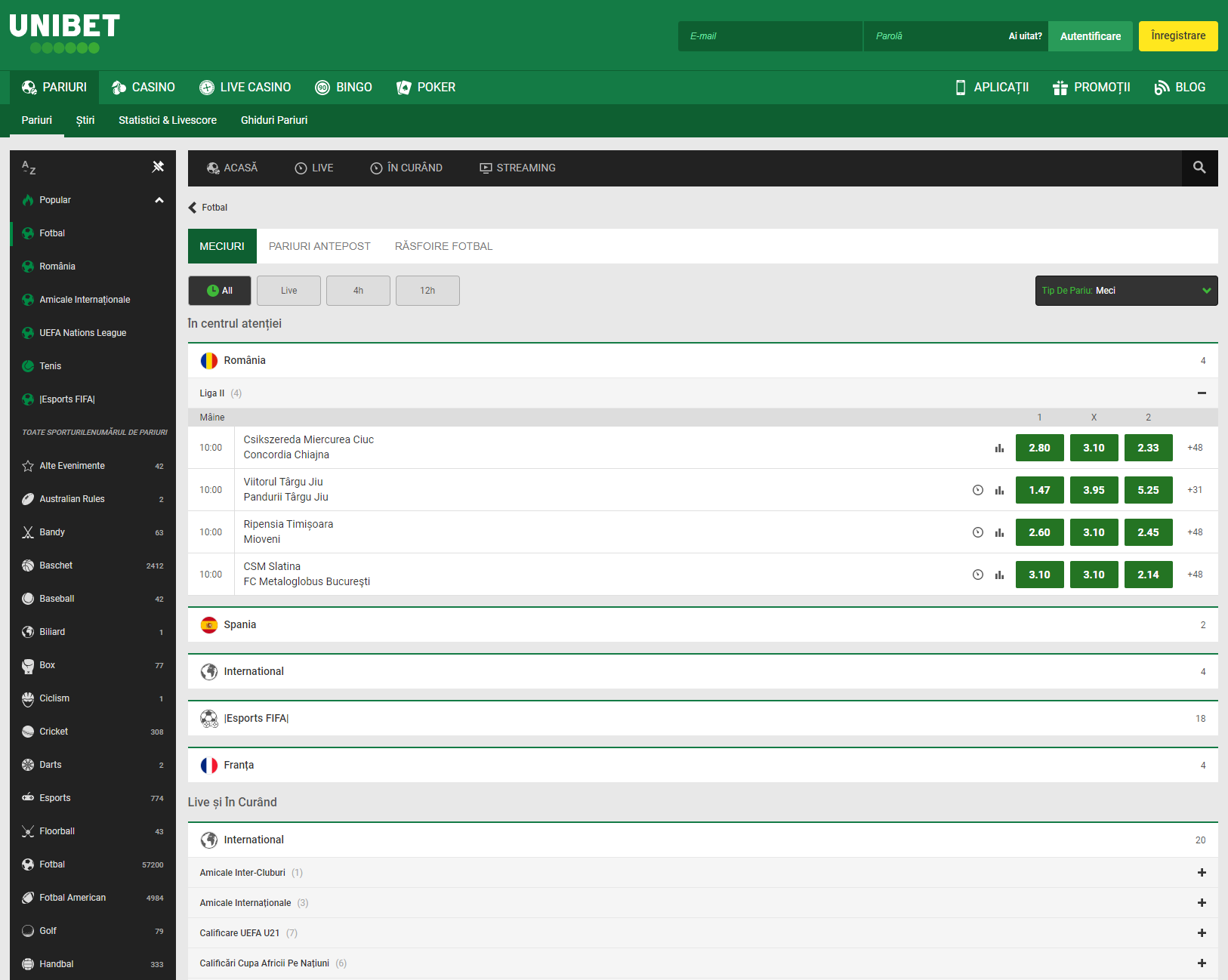Open the Tip De Pariu dropdown
This screenshot has width=1228, height=980.
(x=1125, y=291)
